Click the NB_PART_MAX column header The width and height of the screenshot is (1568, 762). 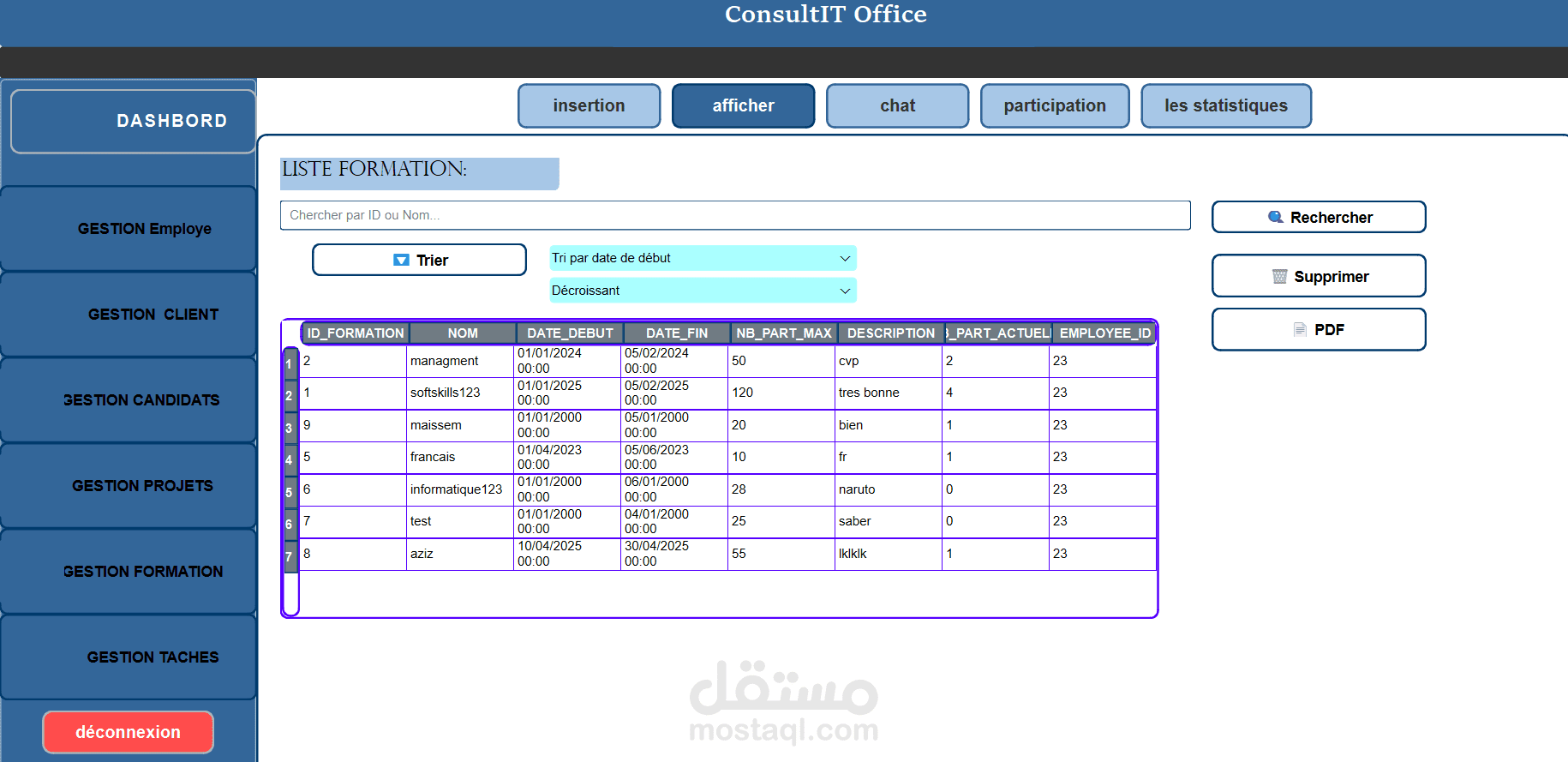point(784,333)
